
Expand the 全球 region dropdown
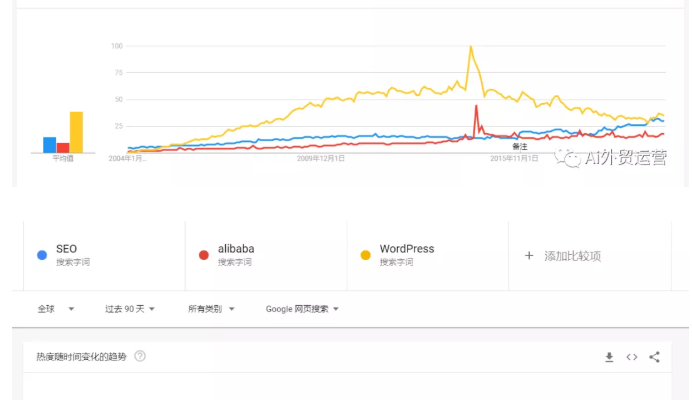tap(56, 309)
